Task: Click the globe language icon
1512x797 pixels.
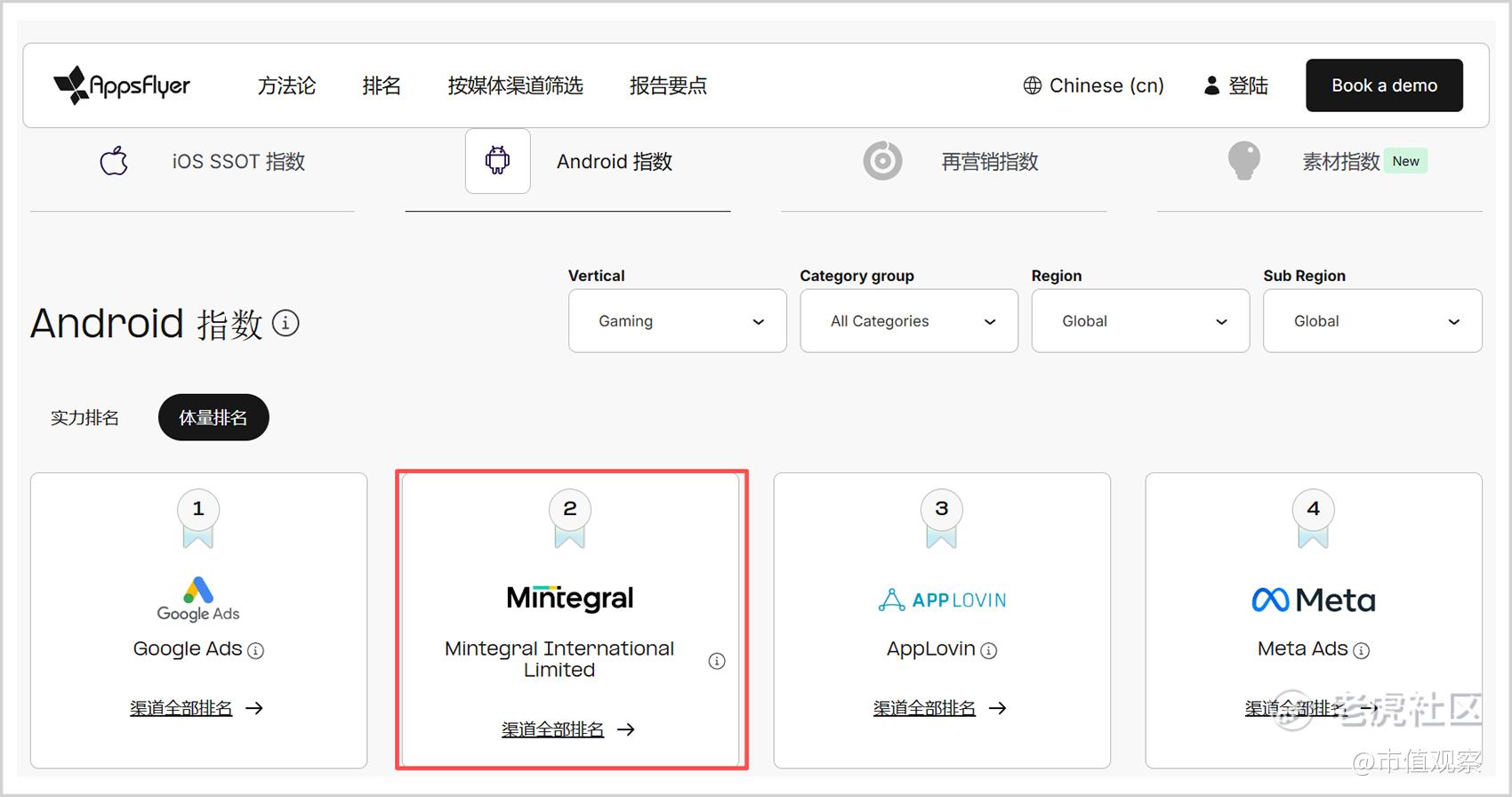Action: (x=1032, y=85)
